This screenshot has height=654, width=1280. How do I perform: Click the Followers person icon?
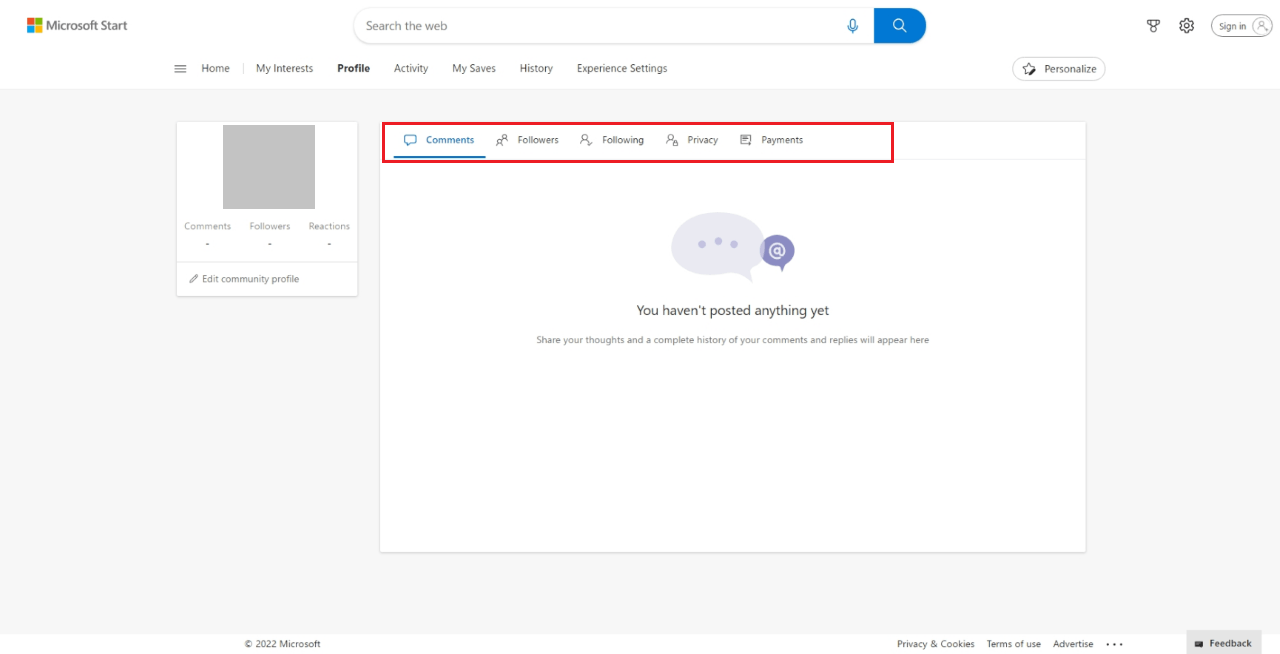pos(500,140)
